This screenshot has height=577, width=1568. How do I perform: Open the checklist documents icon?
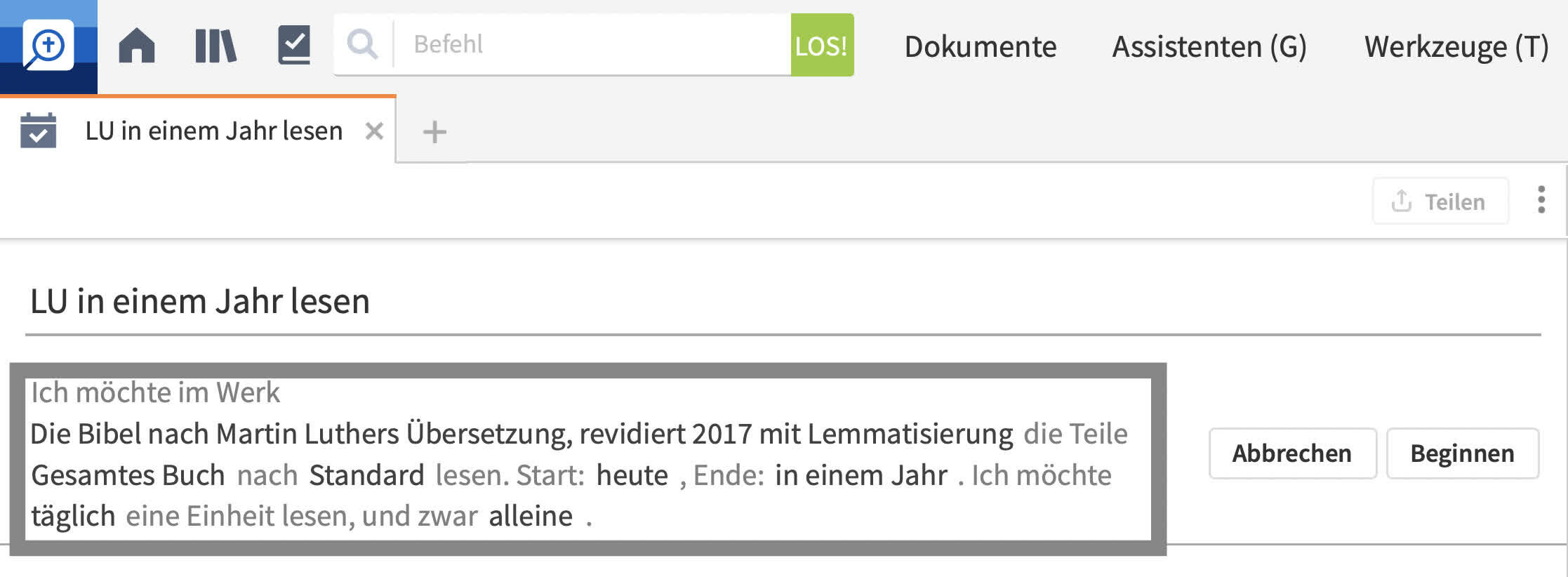294,45
